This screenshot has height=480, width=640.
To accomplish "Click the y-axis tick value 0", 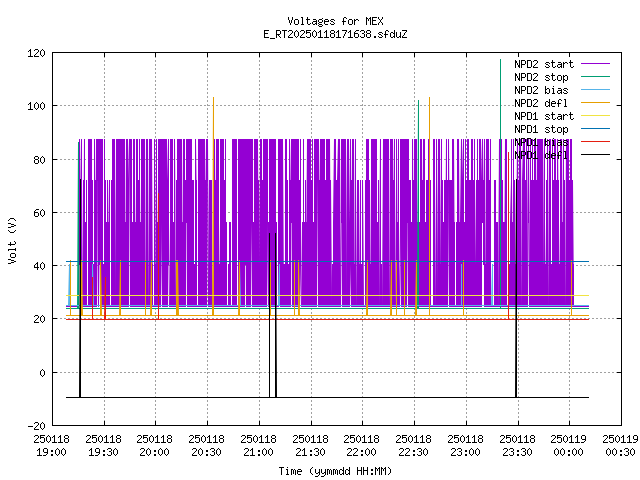I will pos(42,373).
